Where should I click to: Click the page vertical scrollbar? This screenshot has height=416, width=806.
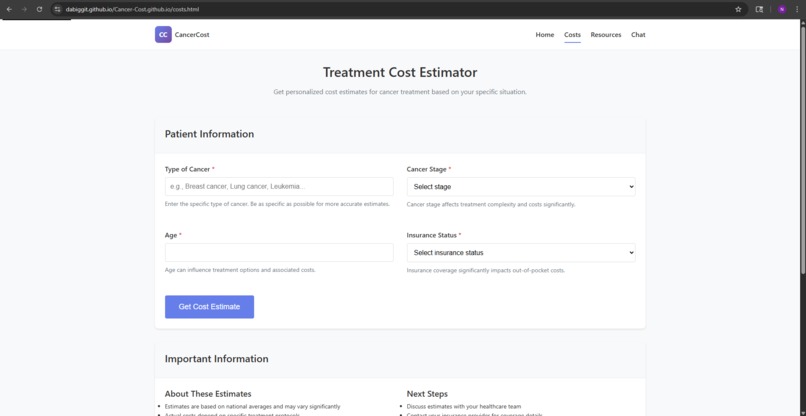click(802, 149)
